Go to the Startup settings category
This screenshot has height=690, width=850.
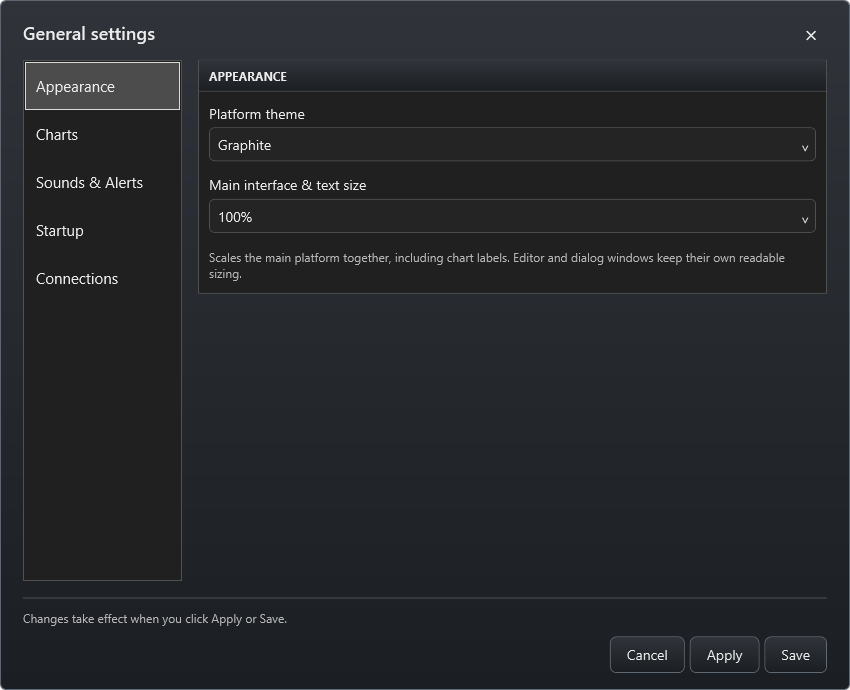click(x=102, y=230)
